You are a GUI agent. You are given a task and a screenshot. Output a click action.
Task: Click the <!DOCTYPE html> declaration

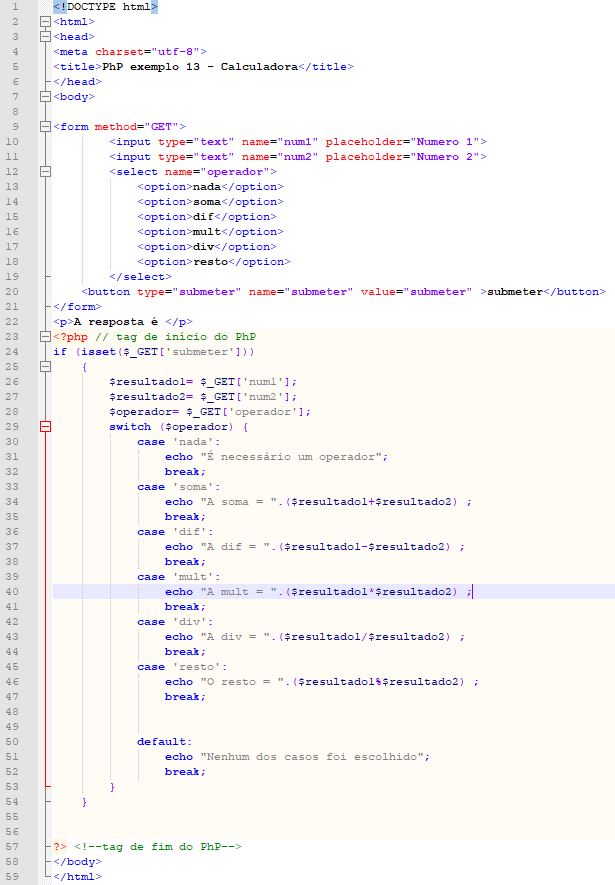[x=106, y=7]
